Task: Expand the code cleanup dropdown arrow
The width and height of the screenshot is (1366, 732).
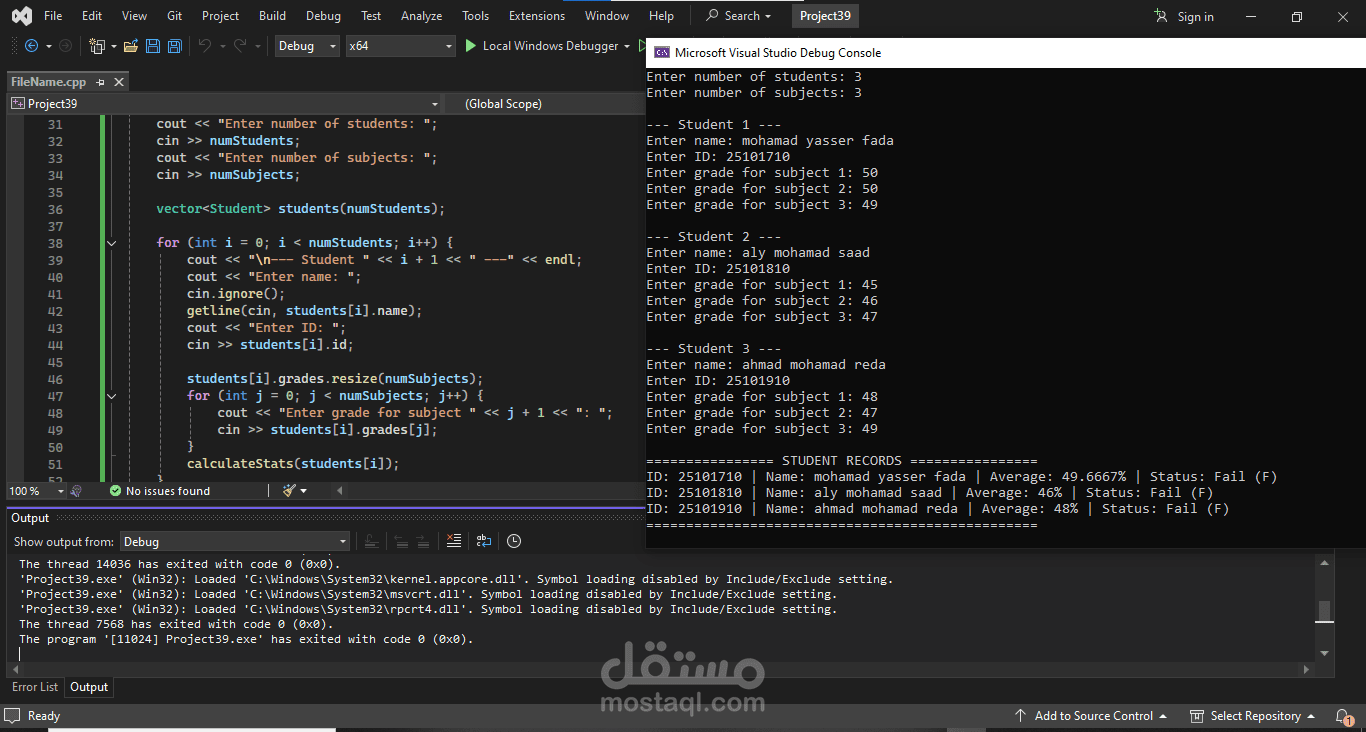Action: [x=304, y=491]
